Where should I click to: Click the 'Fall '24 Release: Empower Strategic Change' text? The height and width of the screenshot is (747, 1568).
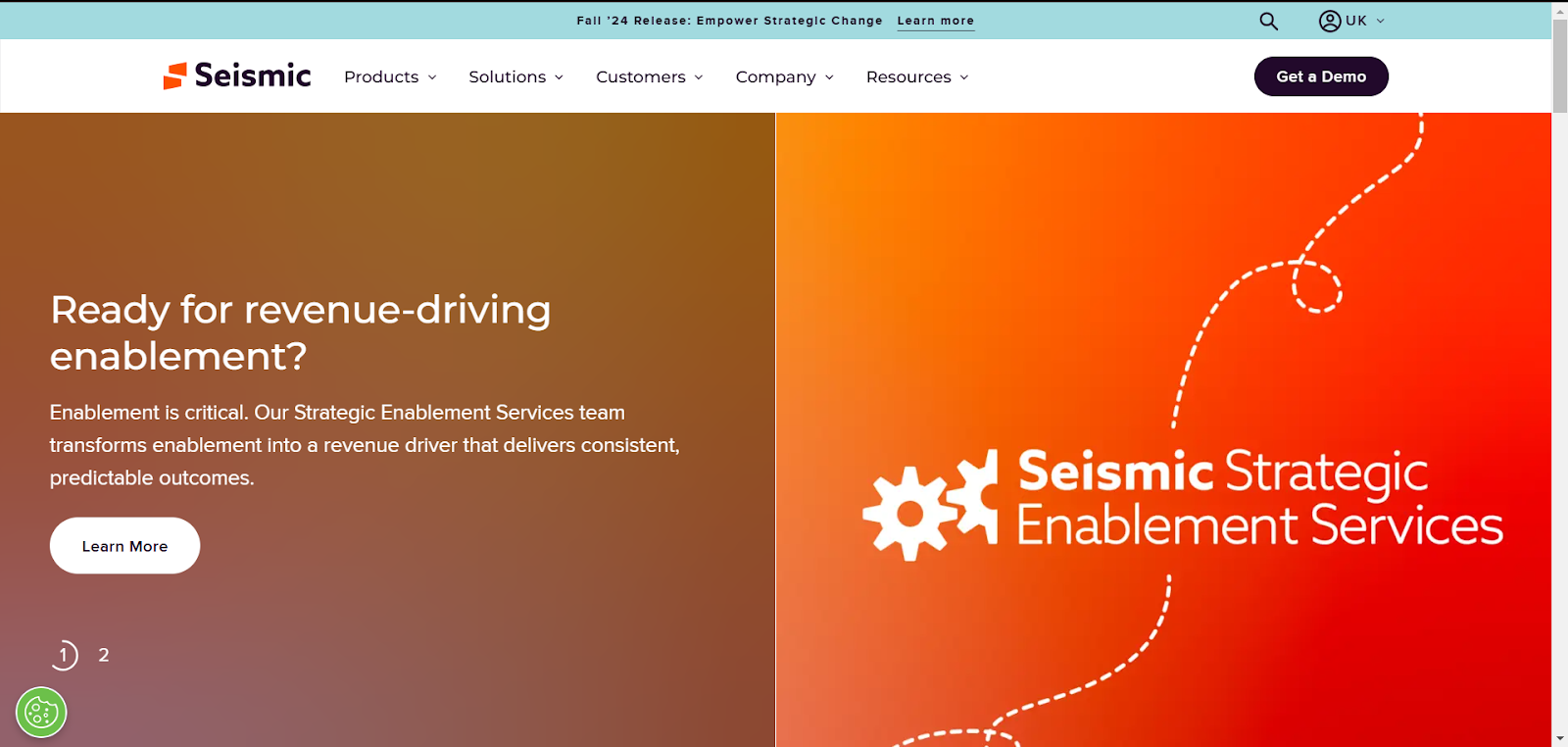point(729,21)
